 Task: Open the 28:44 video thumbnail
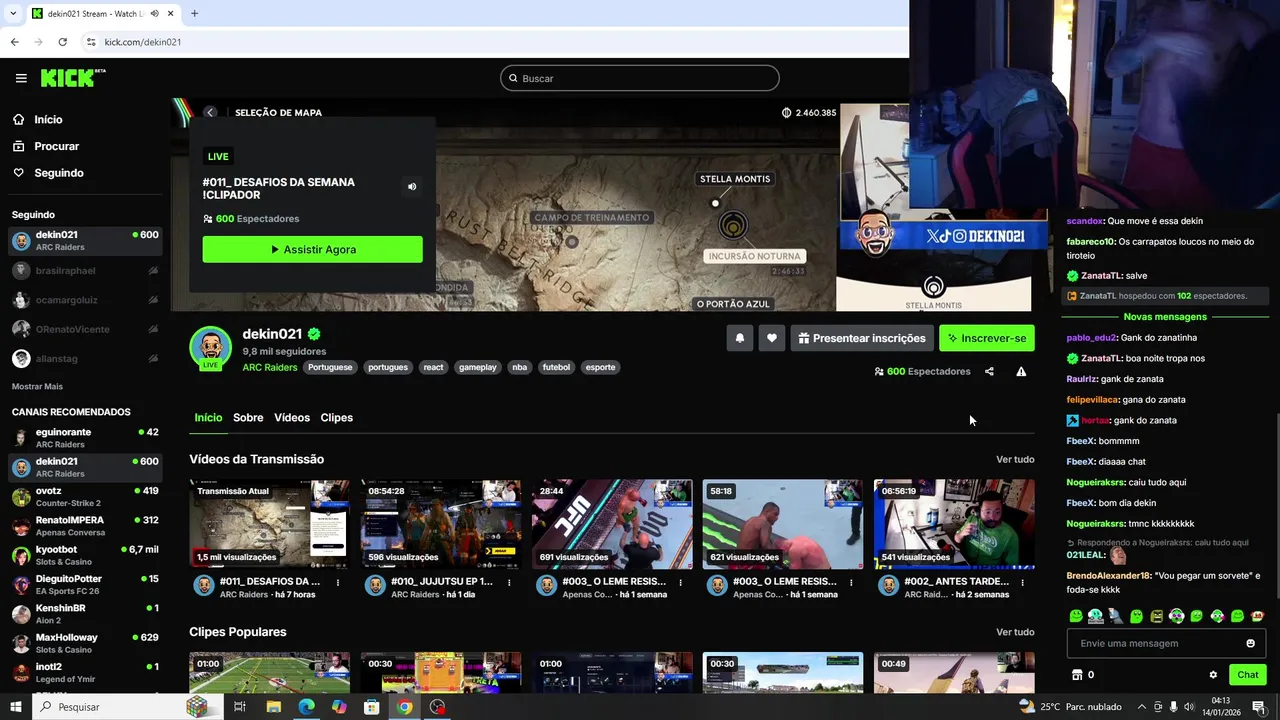coord(612,524)
